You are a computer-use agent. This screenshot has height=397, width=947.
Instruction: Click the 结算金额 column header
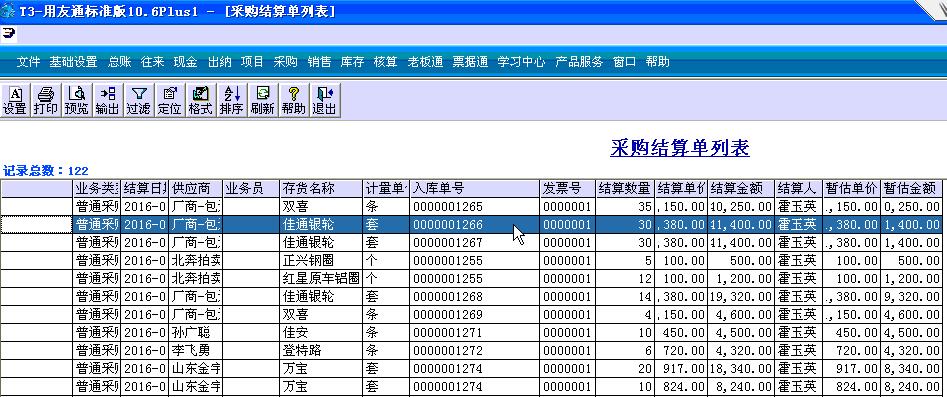pyautogui.click(x=740, y=188)
